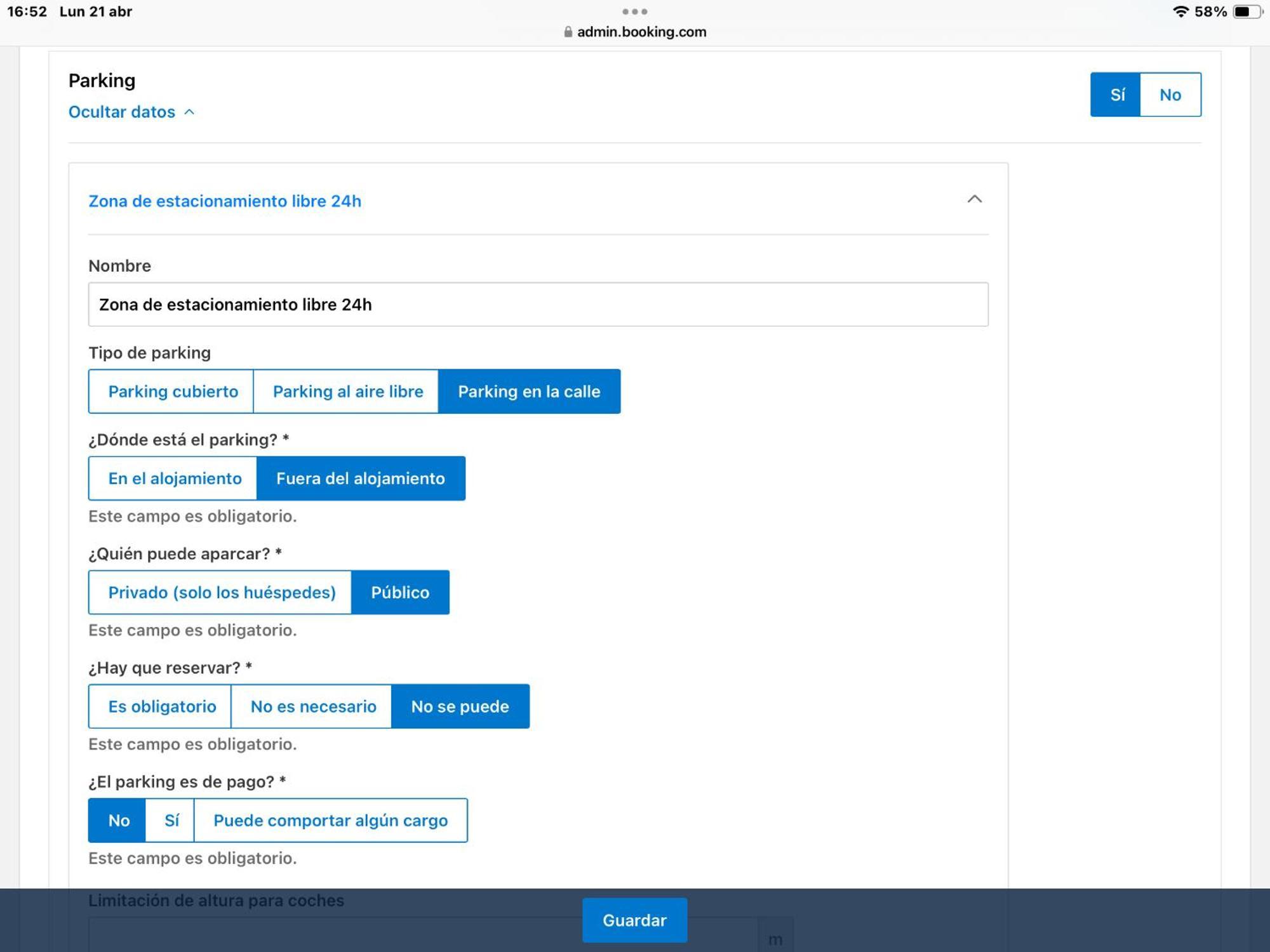Tap the three-dot multitasking indicator

635,11
